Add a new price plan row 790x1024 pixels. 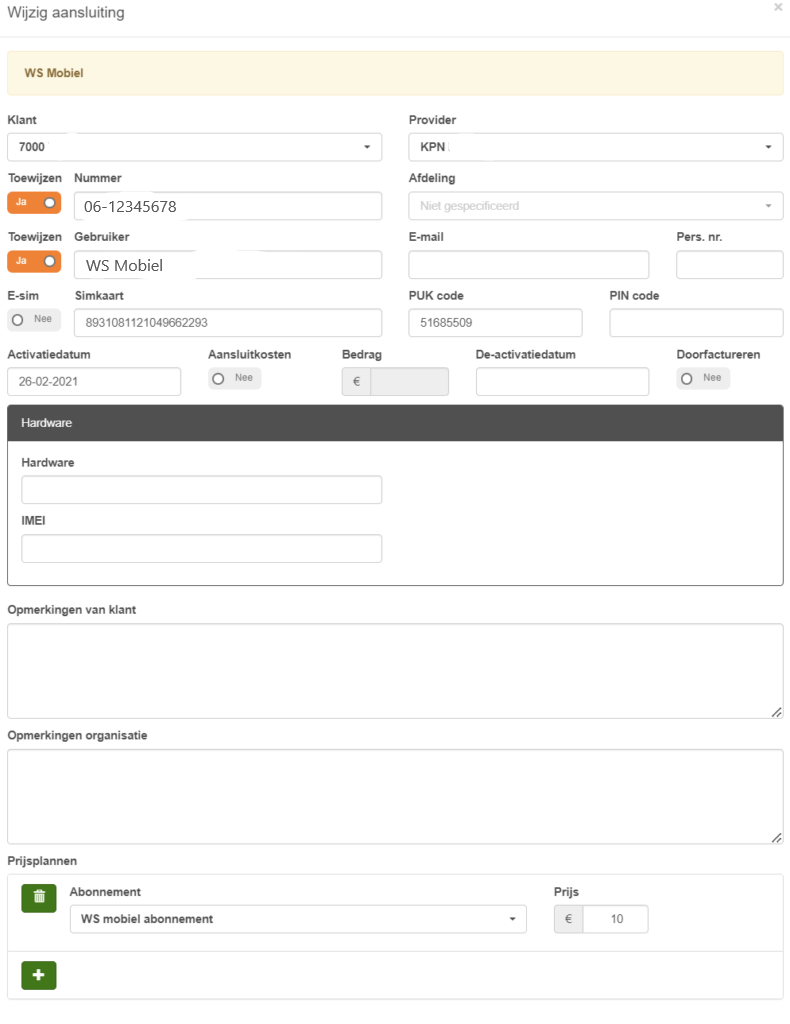point(39,975)
